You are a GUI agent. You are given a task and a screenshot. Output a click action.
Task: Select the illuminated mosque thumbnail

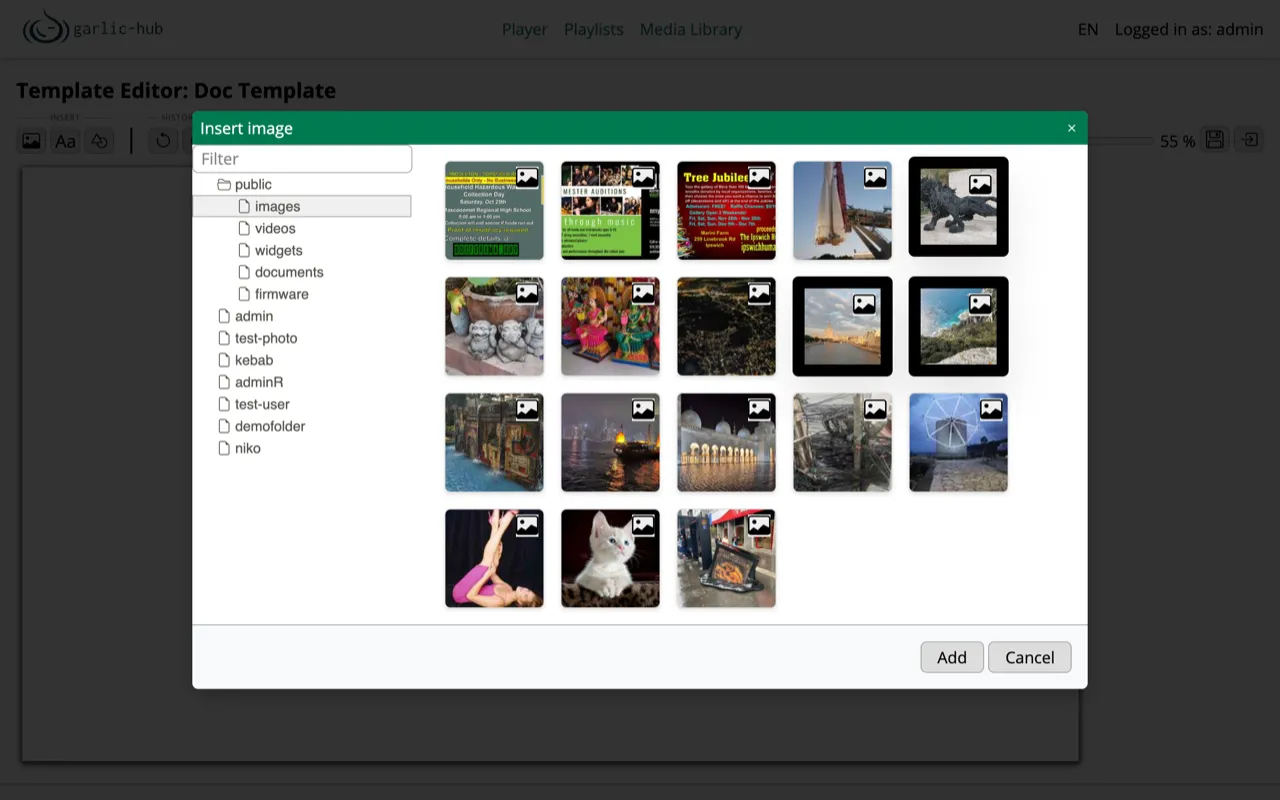[726, 442]
